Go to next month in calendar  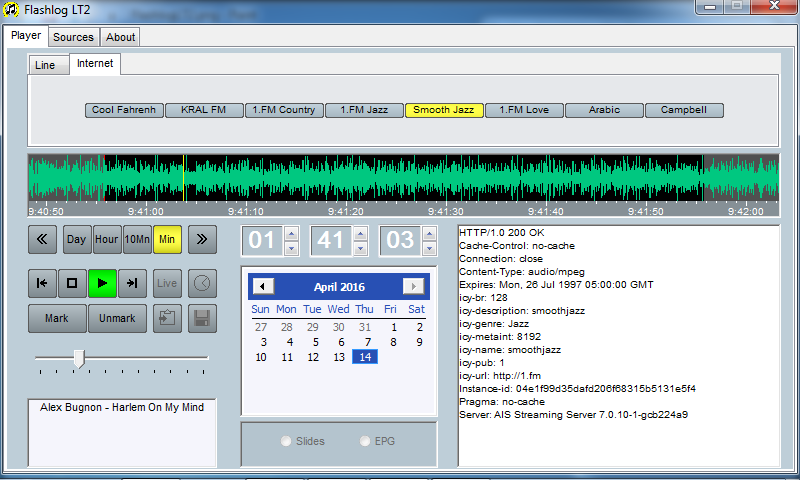click(414, 286)
